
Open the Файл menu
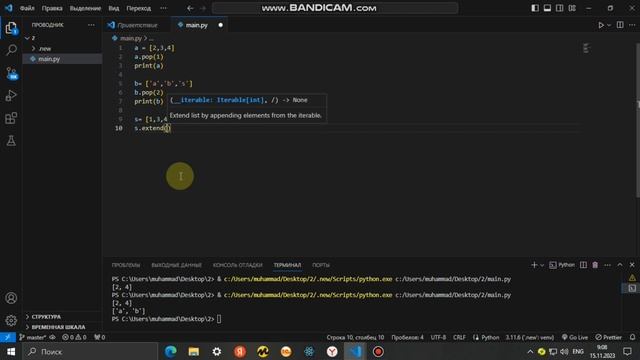tap(27, 8)
